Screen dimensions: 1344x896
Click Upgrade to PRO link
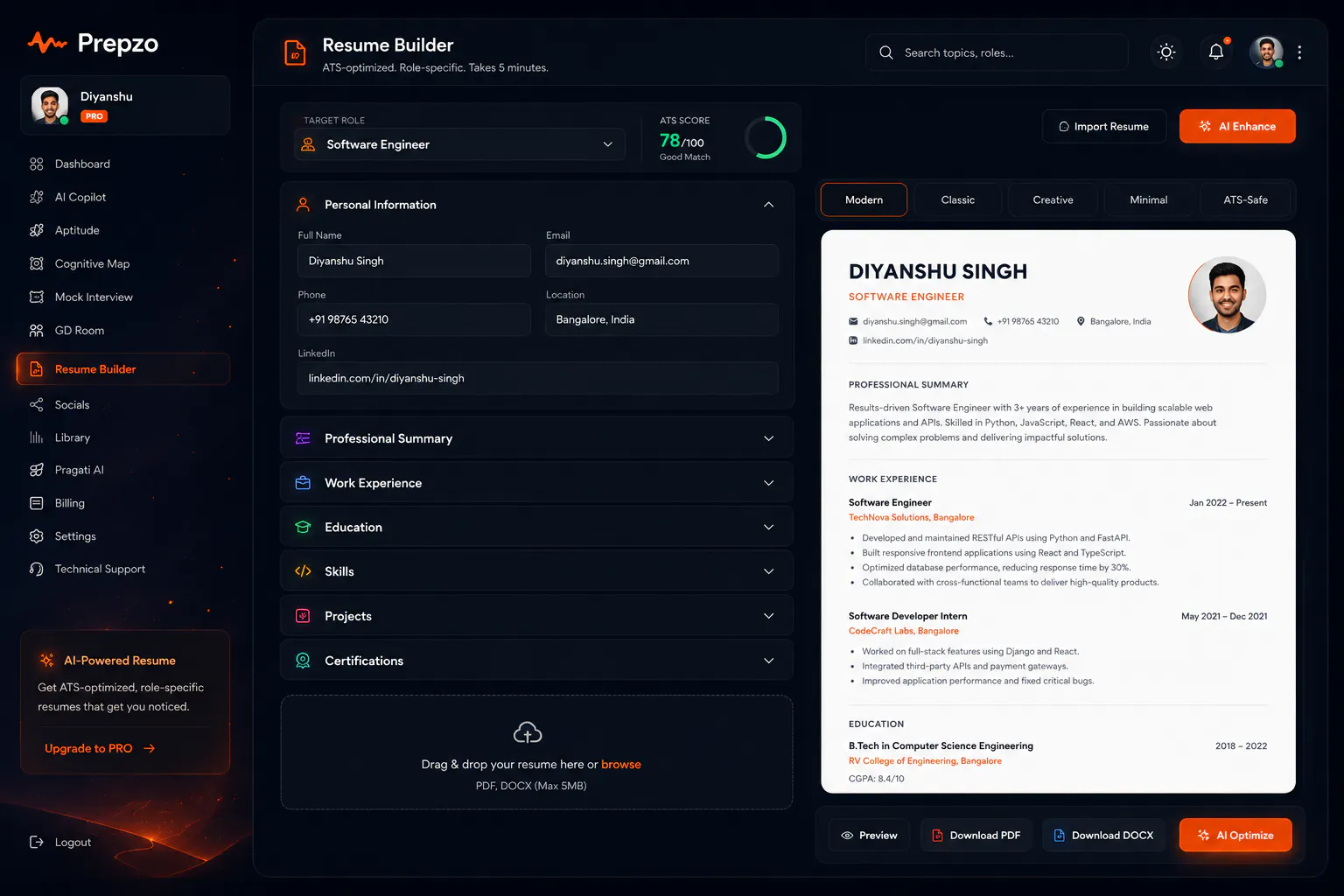pos(100,748)
